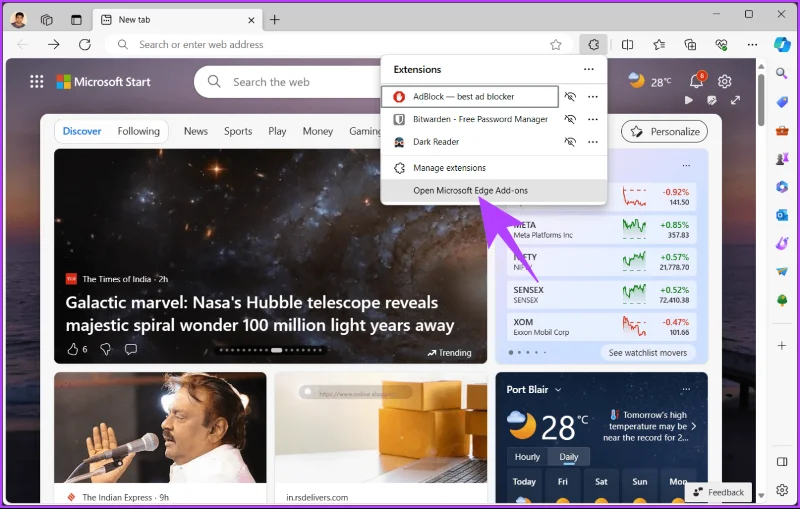Screen dimensions: 800x509
Task: Open the Microsoft Start apps grid launcher
Action: [37, 82]
